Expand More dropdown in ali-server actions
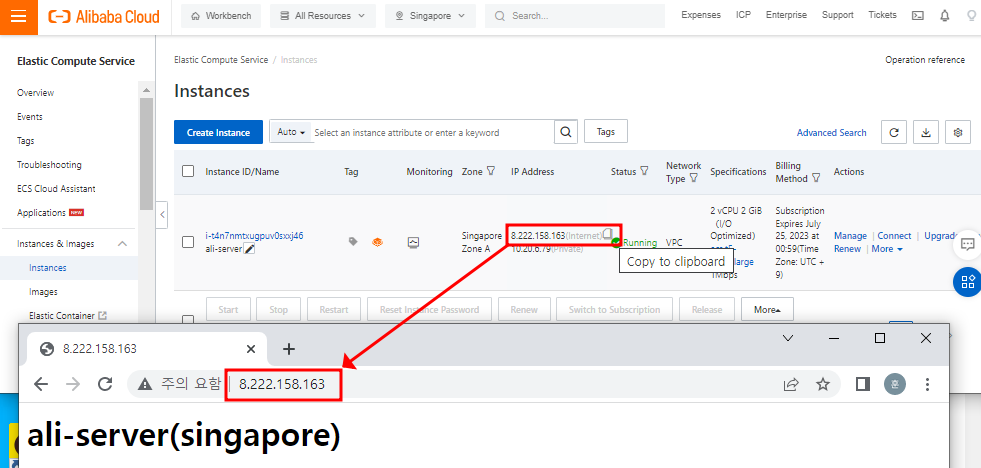981x468 pixels. pos(887,249)
